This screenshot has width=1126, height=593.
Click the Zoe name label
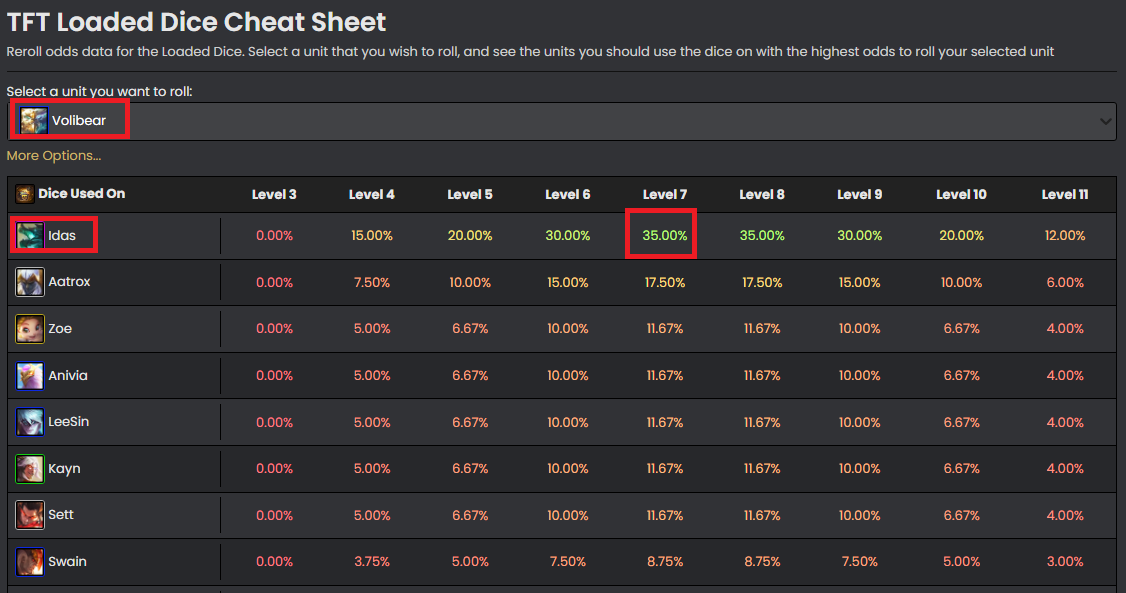(60, 329)
